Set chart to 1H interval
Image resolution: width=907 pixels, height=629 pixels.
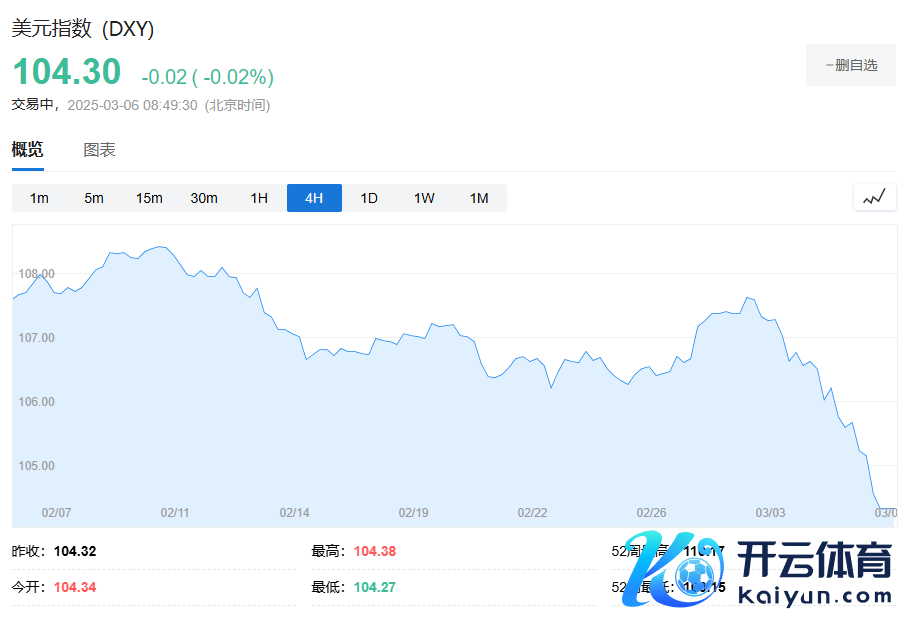(259, 198)
